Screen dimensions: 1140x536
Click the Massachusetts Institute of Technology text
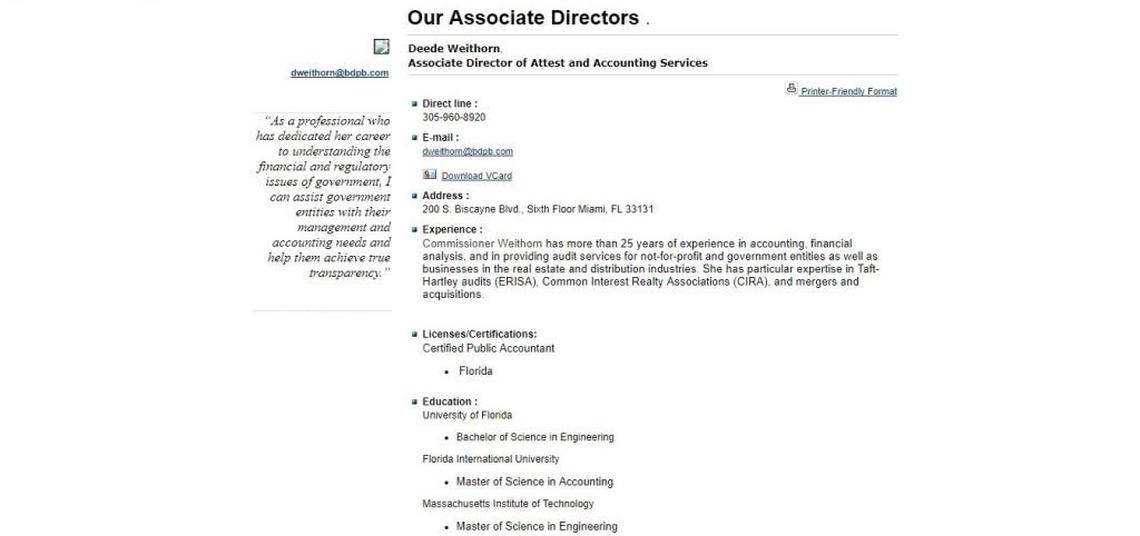pyautogui.click(x=508, y=504)
